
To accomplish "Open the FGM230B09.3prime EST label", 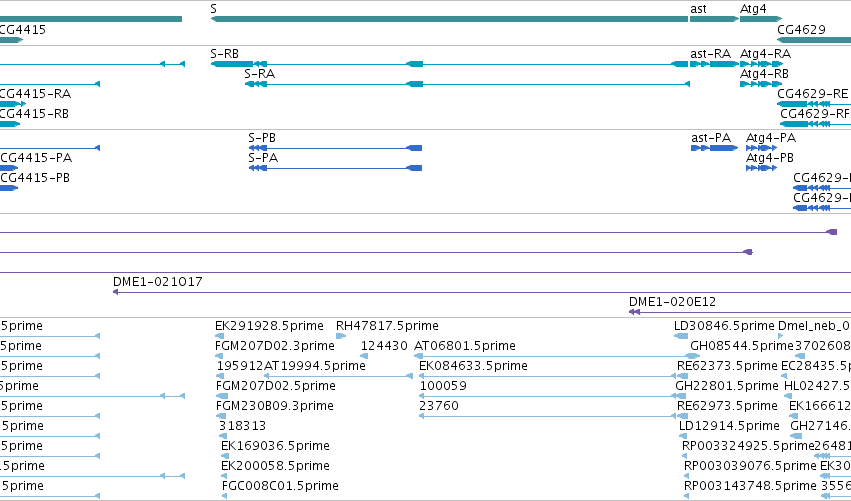I will click(x=275, y=406).
